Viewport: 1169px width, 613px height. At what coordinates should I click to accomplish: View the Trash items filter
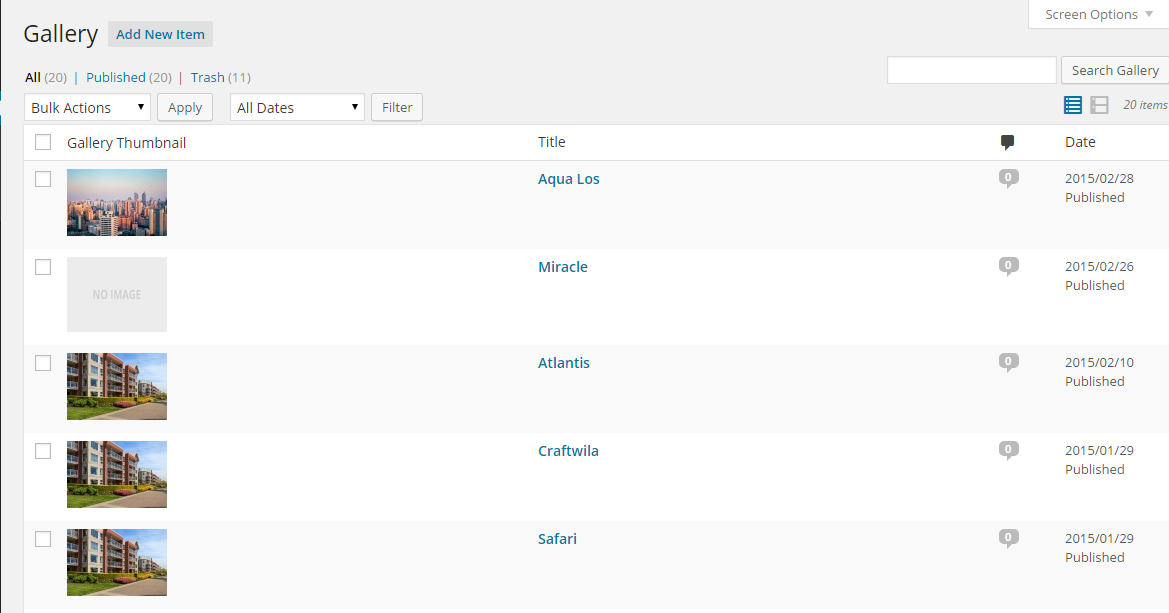(x=208, y=77)
